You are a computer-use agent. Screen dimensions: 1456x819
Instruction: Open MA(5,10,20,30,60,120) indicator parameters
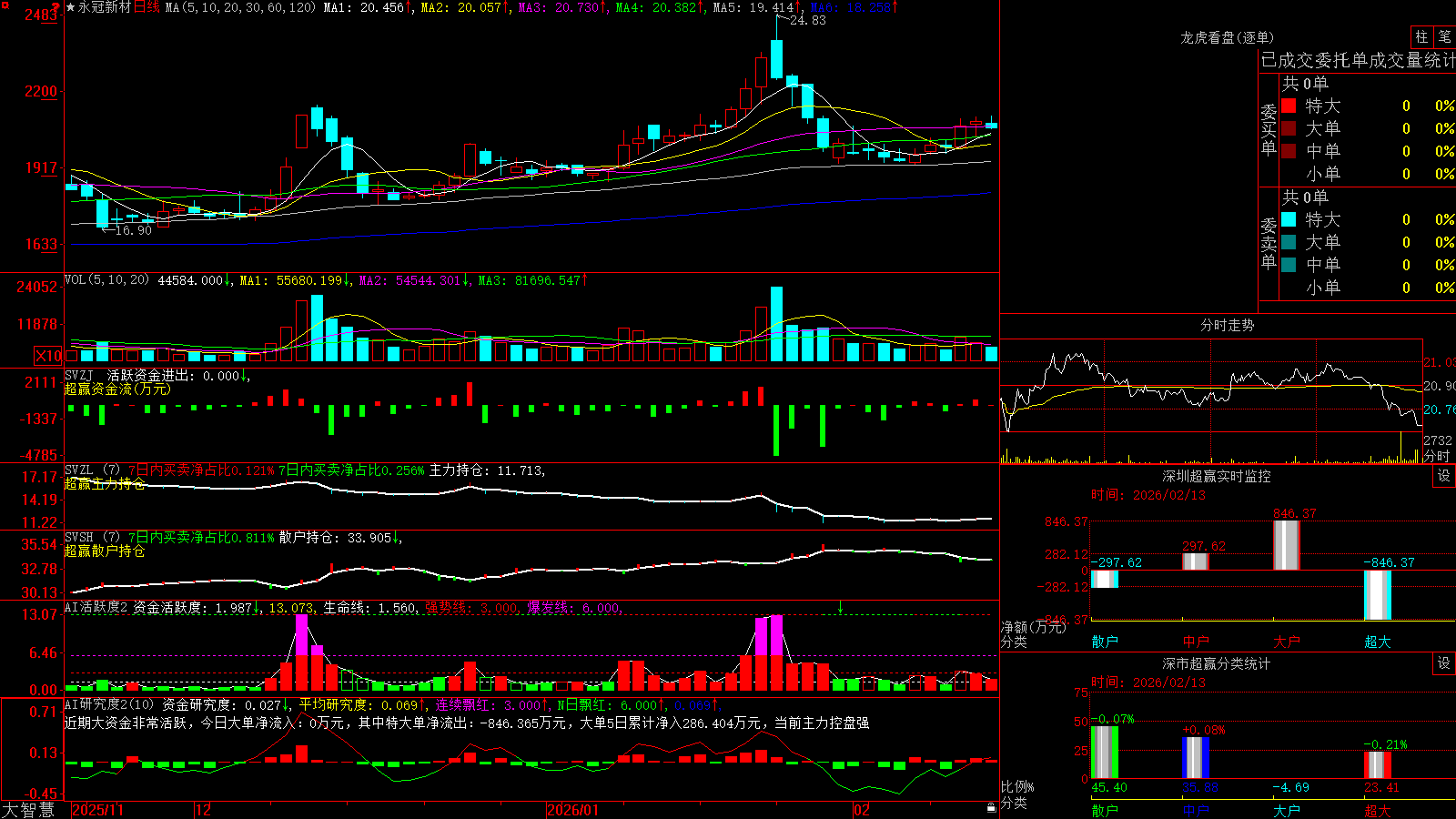[x=240, y=7]
